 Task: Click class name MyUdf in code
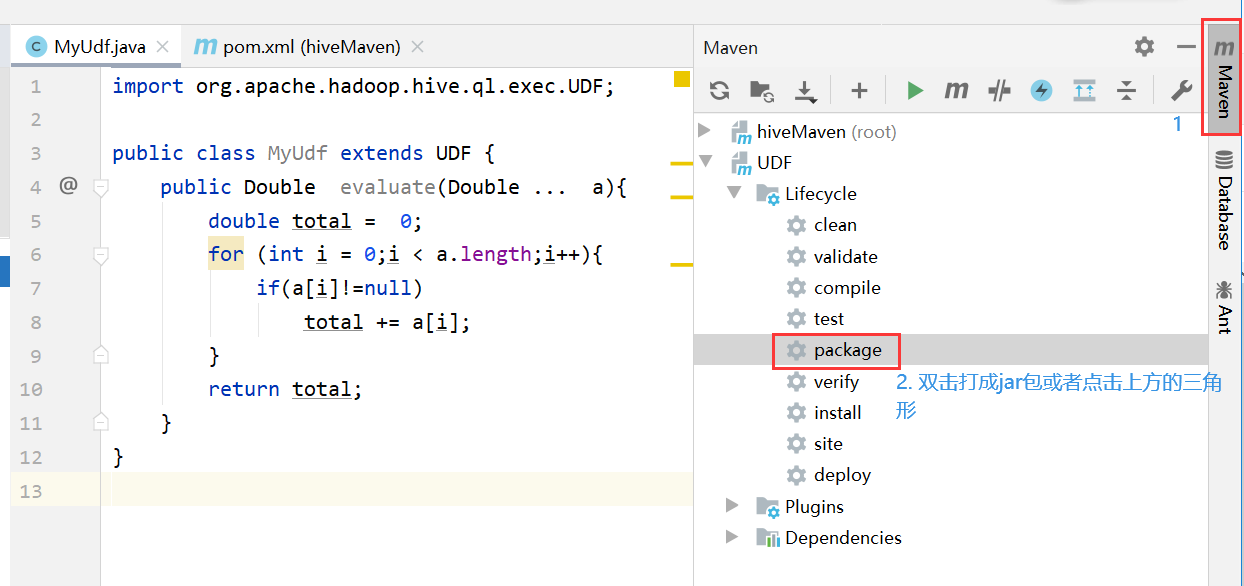[297, 153]
